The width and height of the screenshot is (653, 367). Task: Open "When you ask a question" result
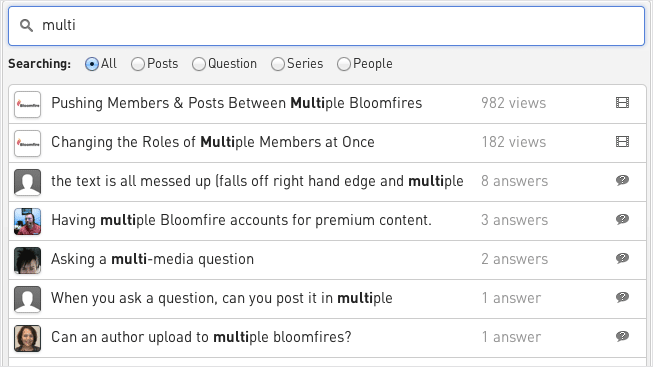pos(222,298)
